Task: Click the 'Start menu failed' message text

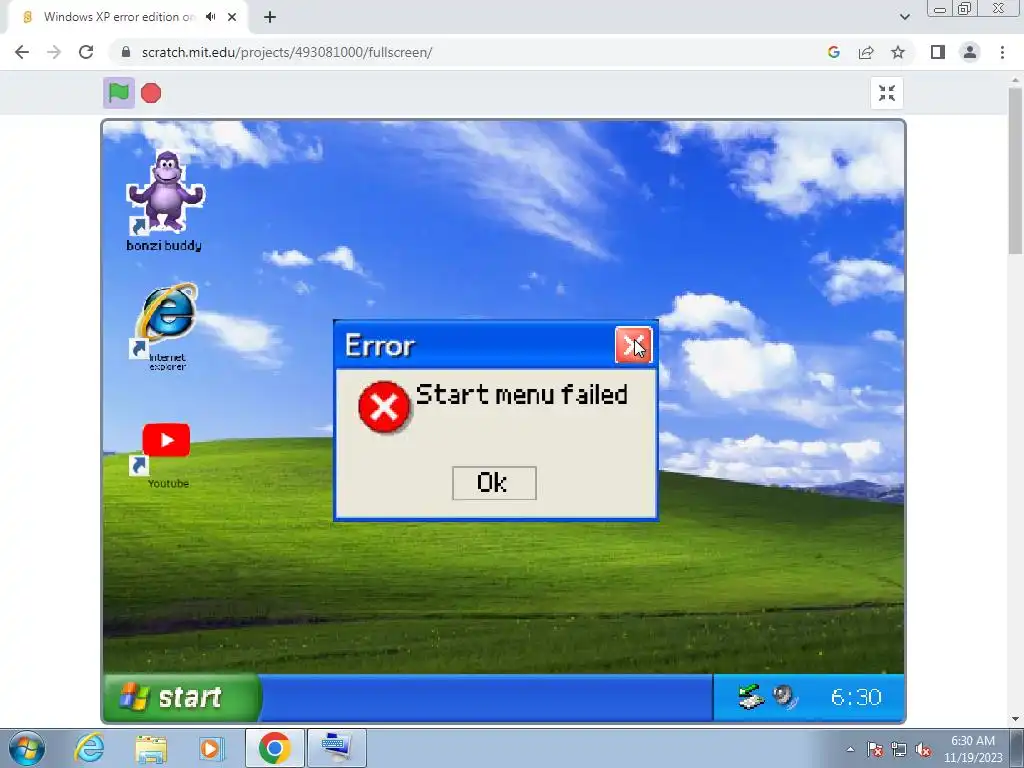Action: [x=521, y=394]
